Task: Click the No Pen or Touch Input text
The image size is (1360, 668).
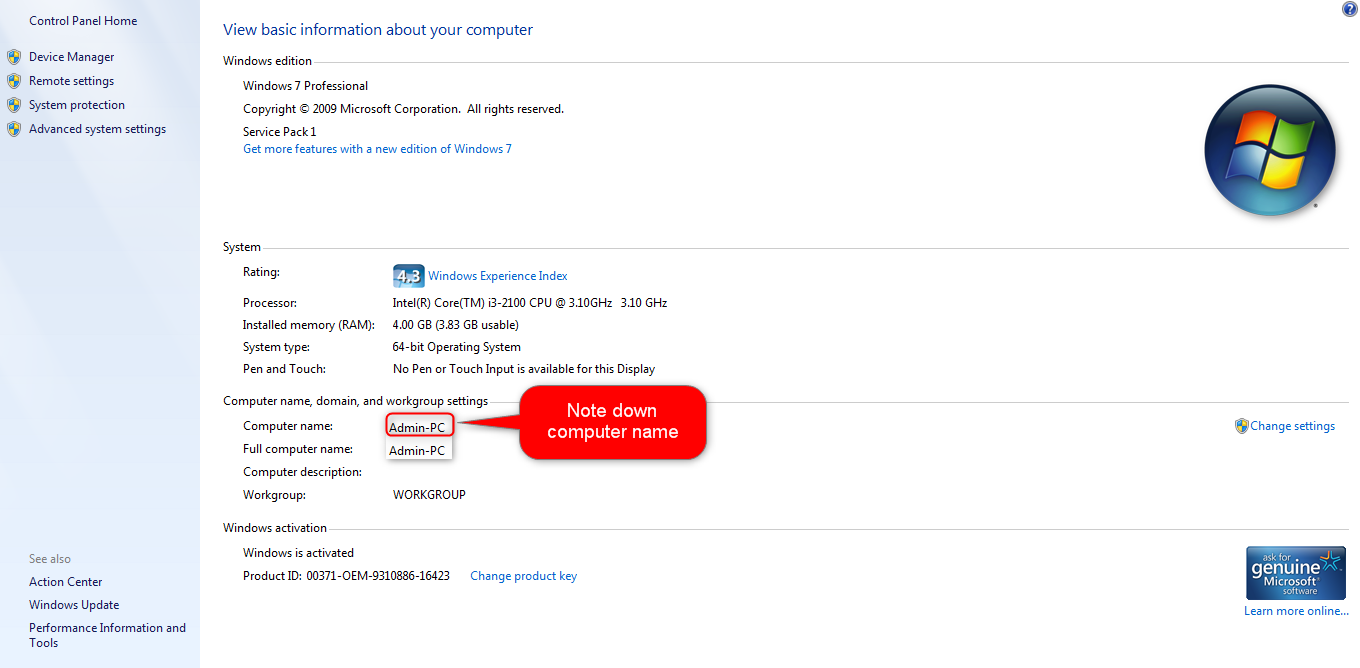Action: [x=524, y=369]
